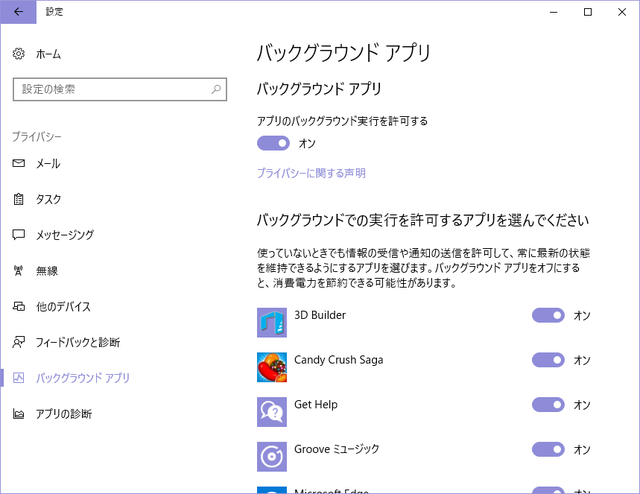The width and height of the screenshot is (640, 494).
Task: Click the Home gear icon
Action: tap(18, 53)
